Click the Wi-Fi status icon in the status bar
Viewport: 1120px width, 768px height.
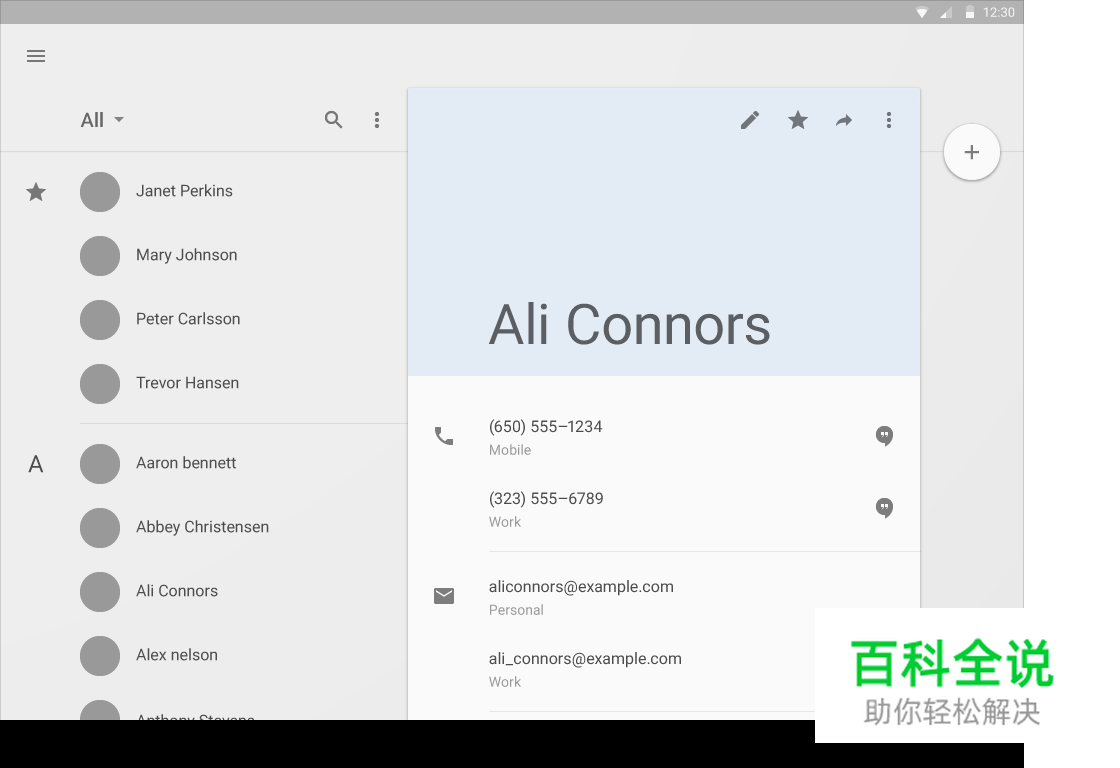pyautogui.click(x=921, y=12)
